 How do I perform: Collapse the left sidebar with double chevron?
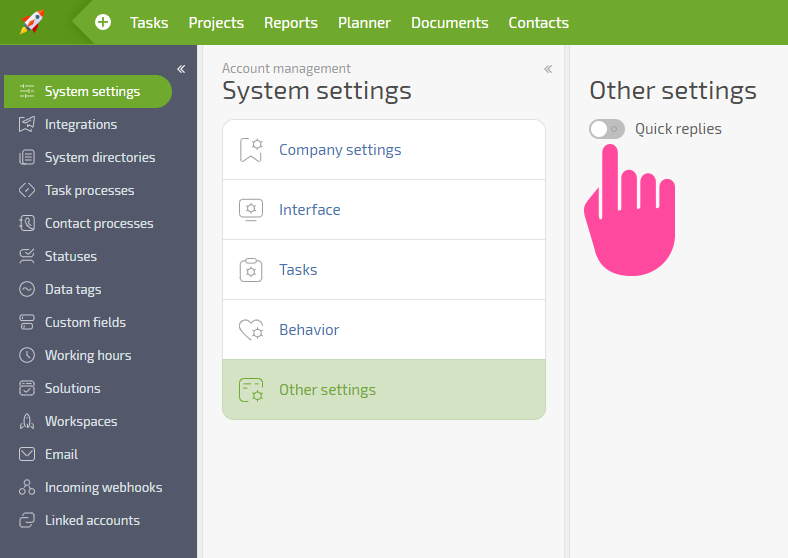click(x=181, y=69)
